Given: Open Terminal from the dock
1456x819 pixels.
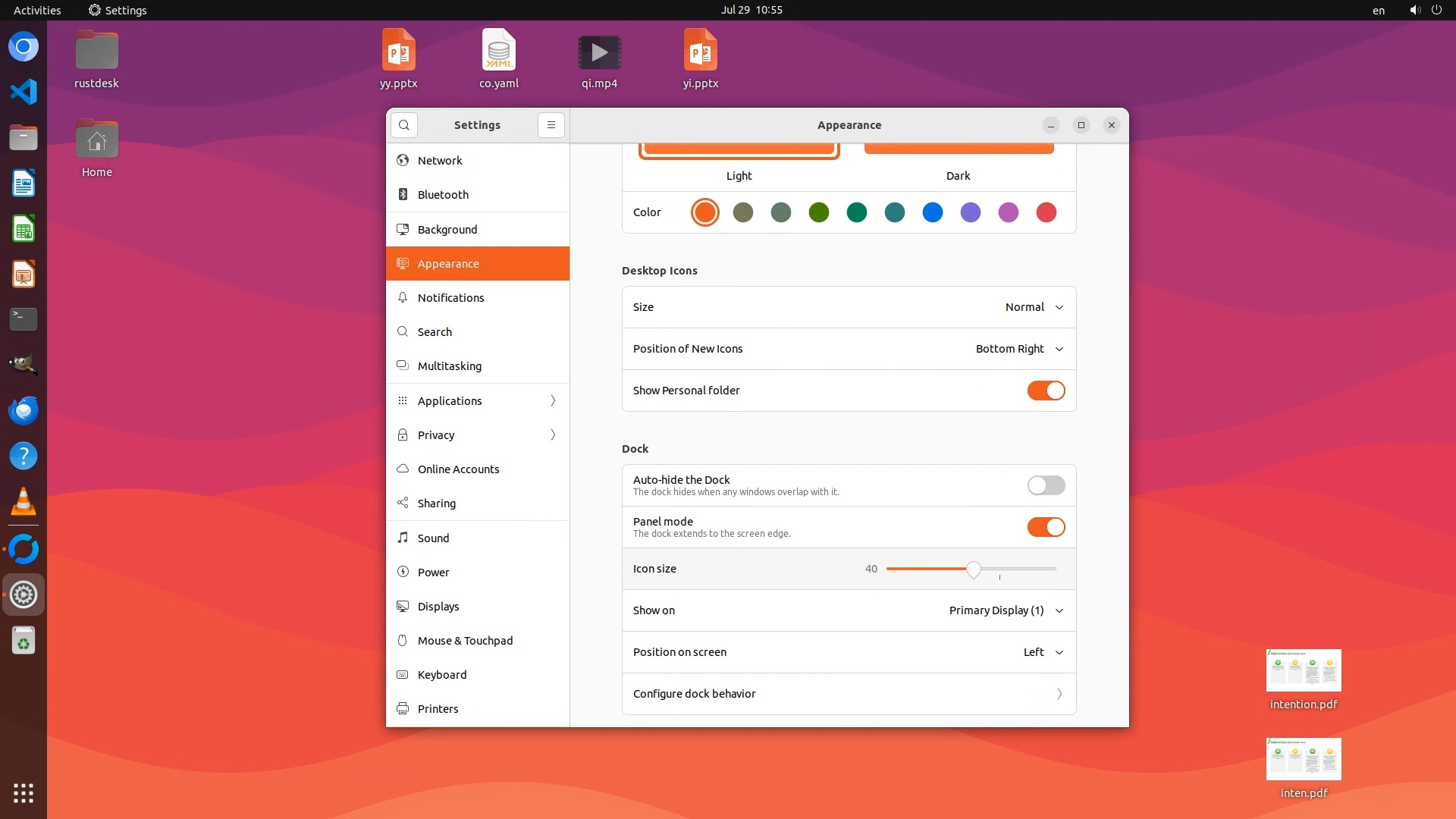Looking at the screenshot, I should 24,319.
